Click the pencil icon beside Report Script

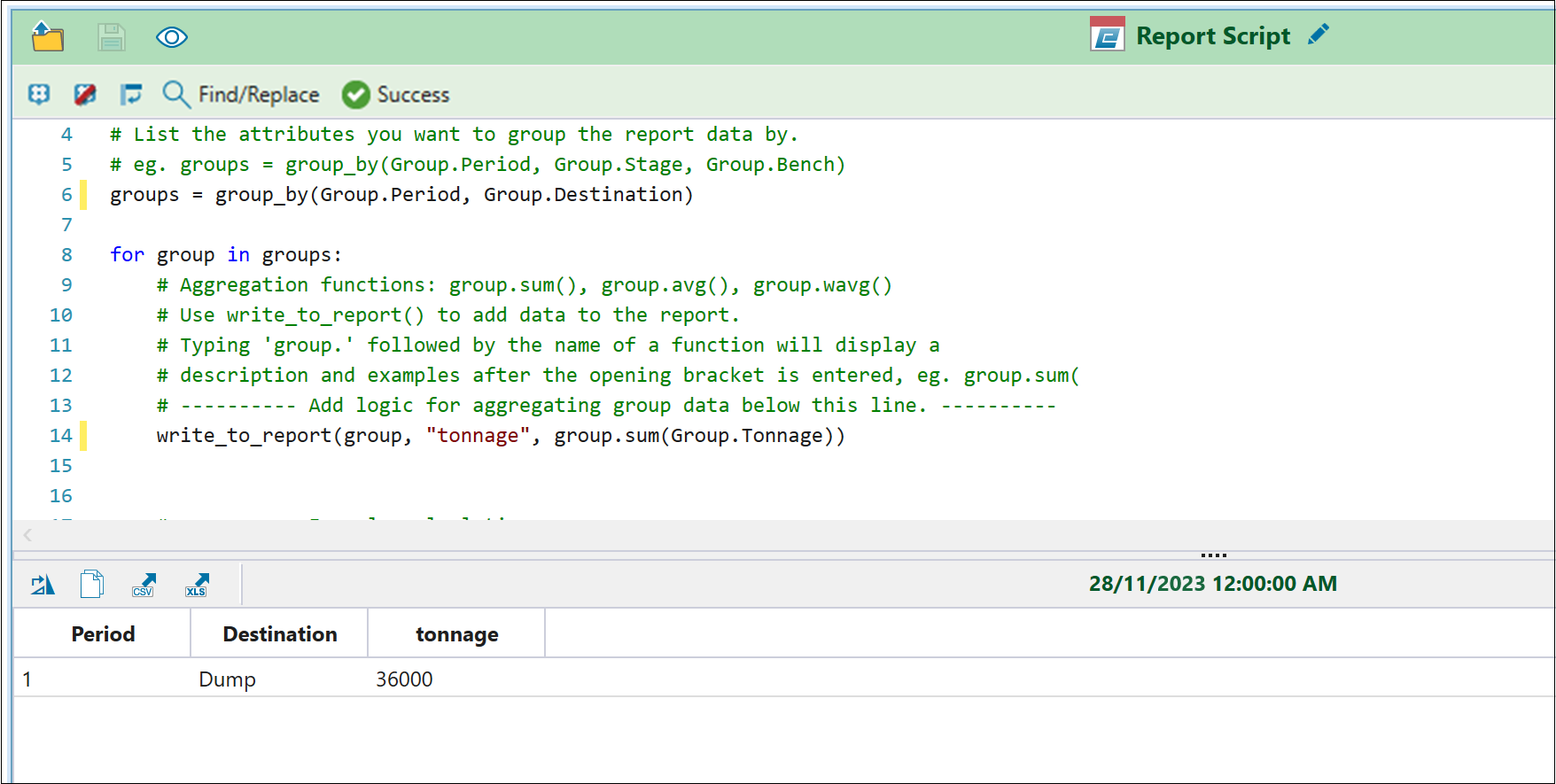pos(1319,35)
